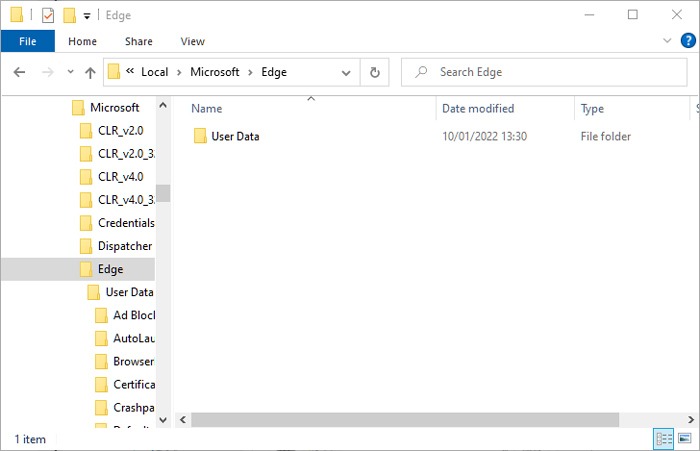Click the navigation pane scrollbar thumb

click(163, 193)
